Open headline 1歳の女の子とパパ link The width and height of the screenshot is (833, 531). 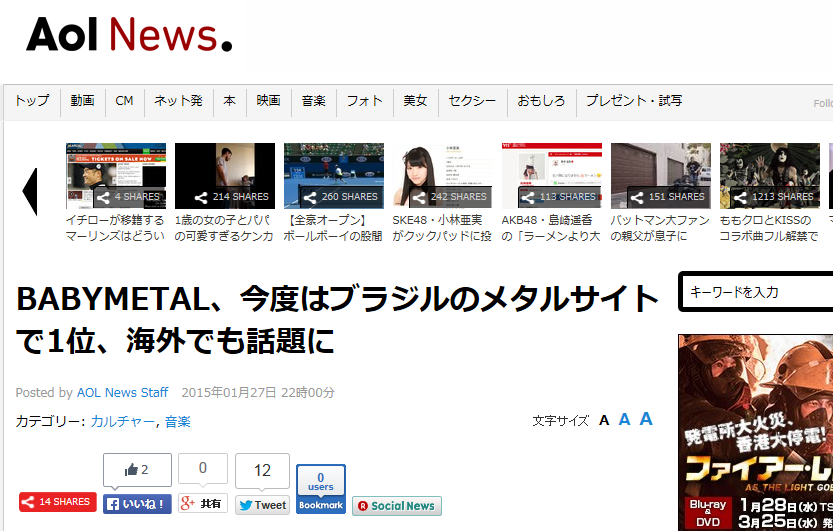pyautogui.click(x=224, y=228)
